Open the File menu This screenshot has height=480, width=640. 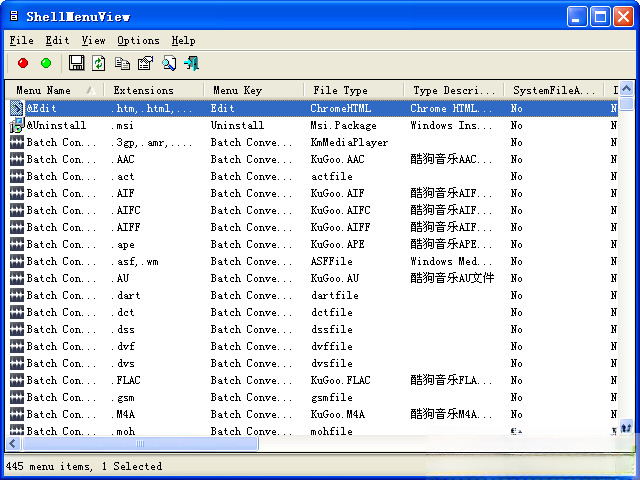22,40
